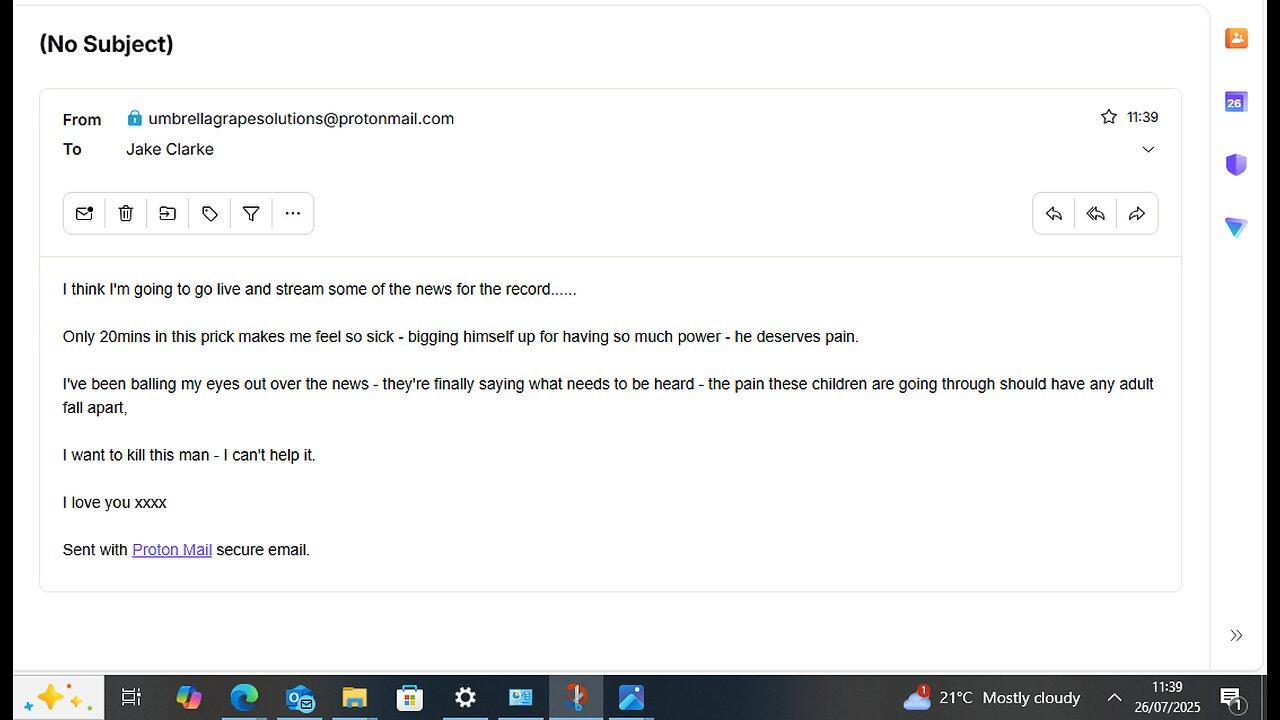This screenshot has height=720, width=1280.
Task: Collapse the side panel double chevron
Action: 1236,635
